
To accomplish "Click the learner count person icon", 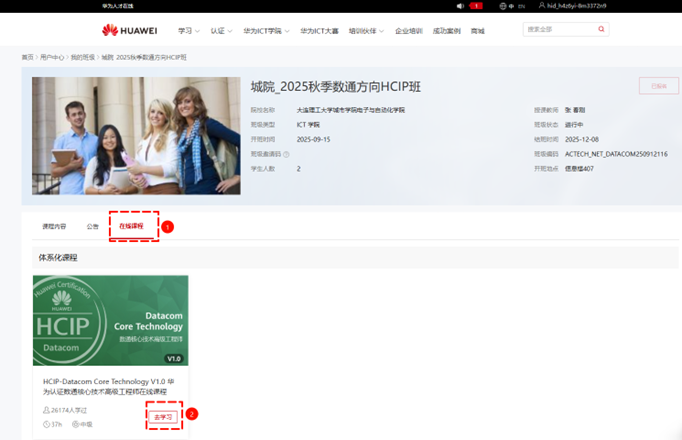I will [x=46, y=410].
